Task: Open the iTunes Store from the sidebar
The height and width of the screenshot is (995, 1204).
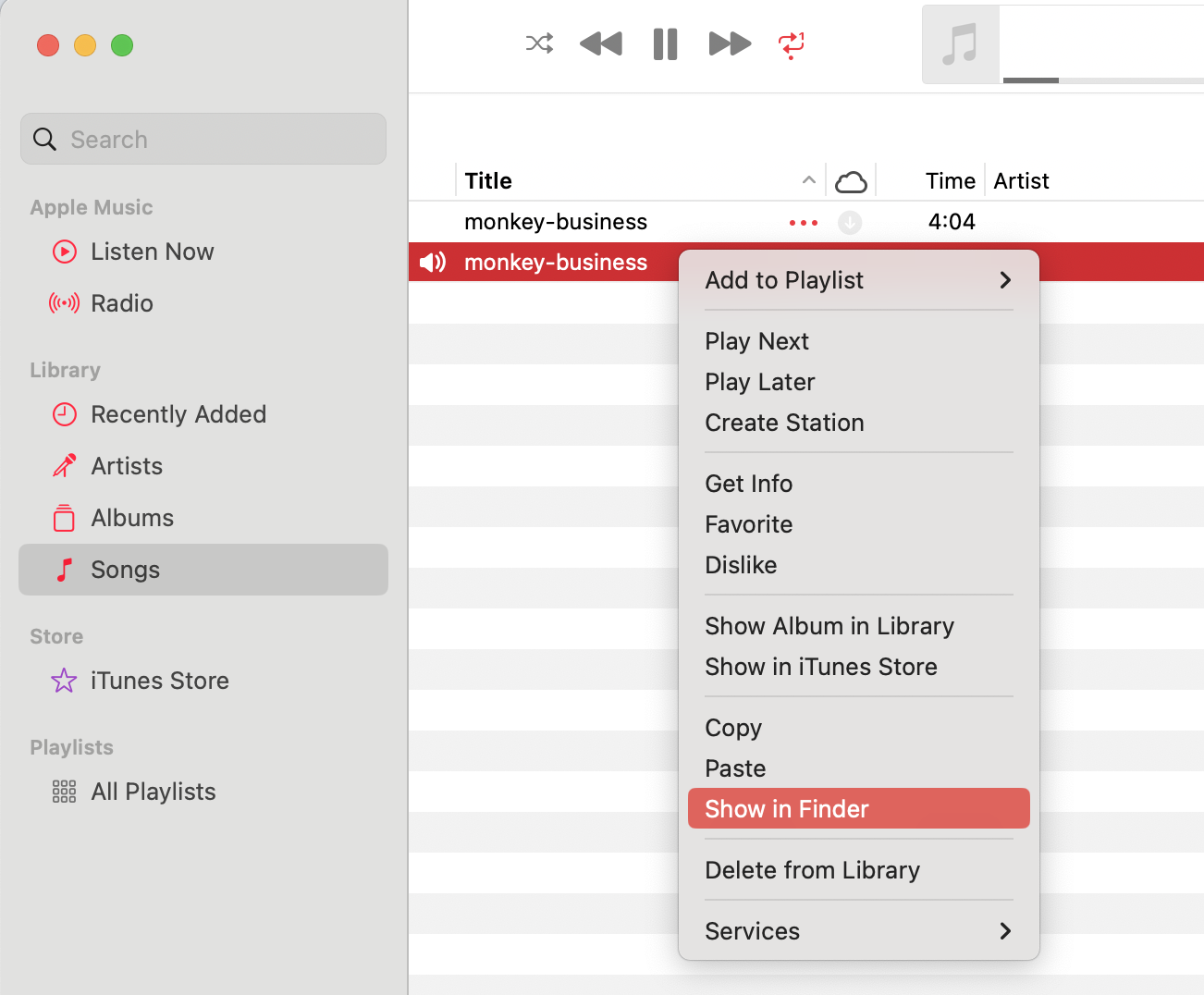Action: coord(159,681)
